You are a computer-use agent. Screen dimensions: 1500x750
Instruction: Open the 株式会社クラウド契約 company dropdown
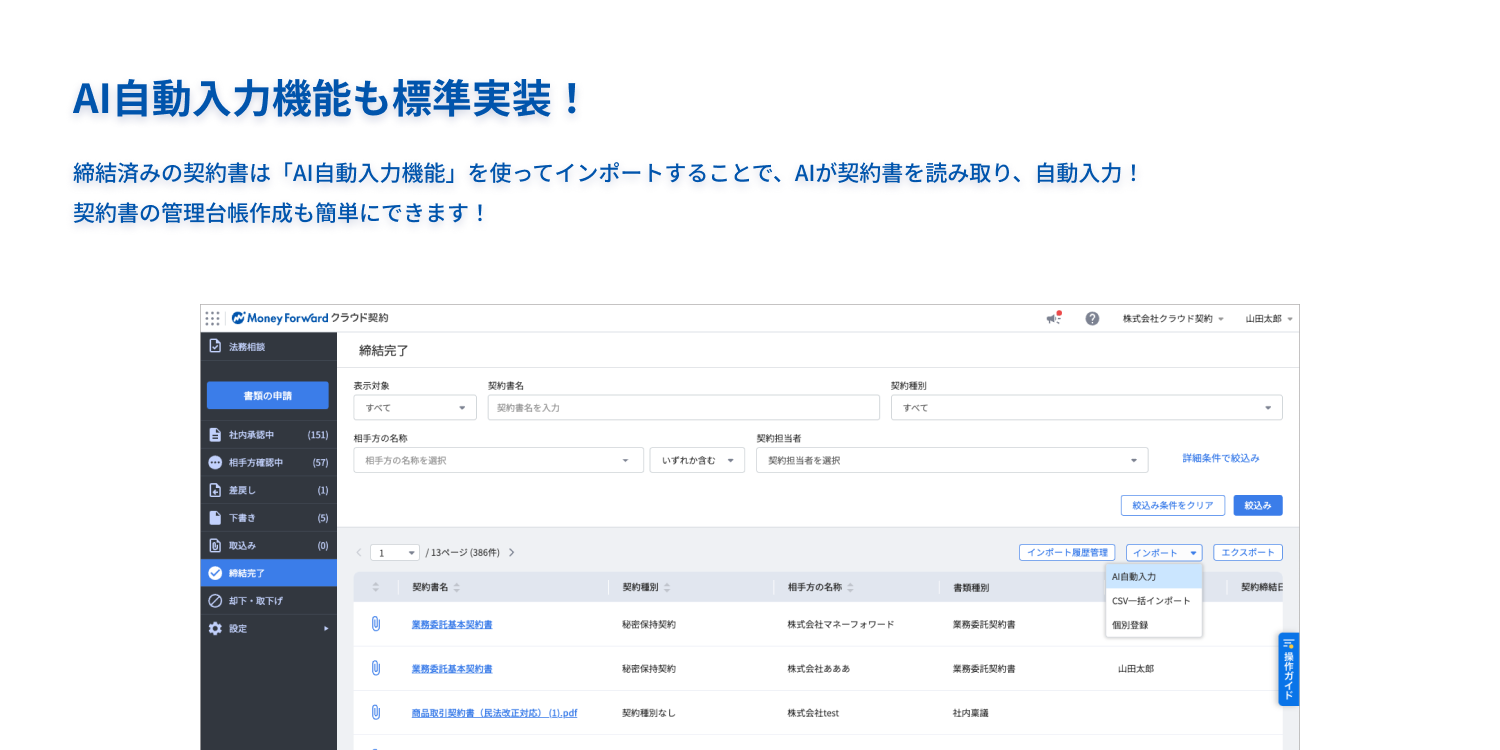point(1173,318)
